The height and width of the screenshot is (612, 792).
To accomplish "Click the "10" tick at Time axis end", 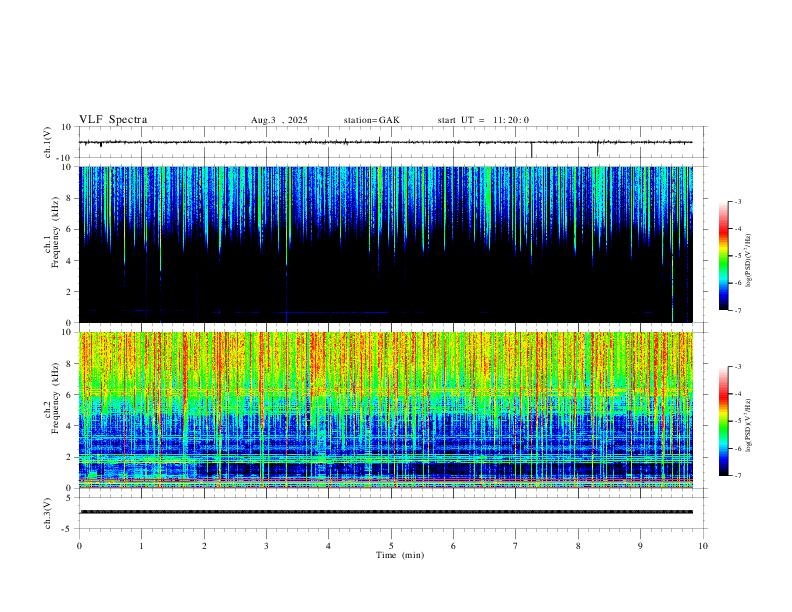I will pos(703,546).
